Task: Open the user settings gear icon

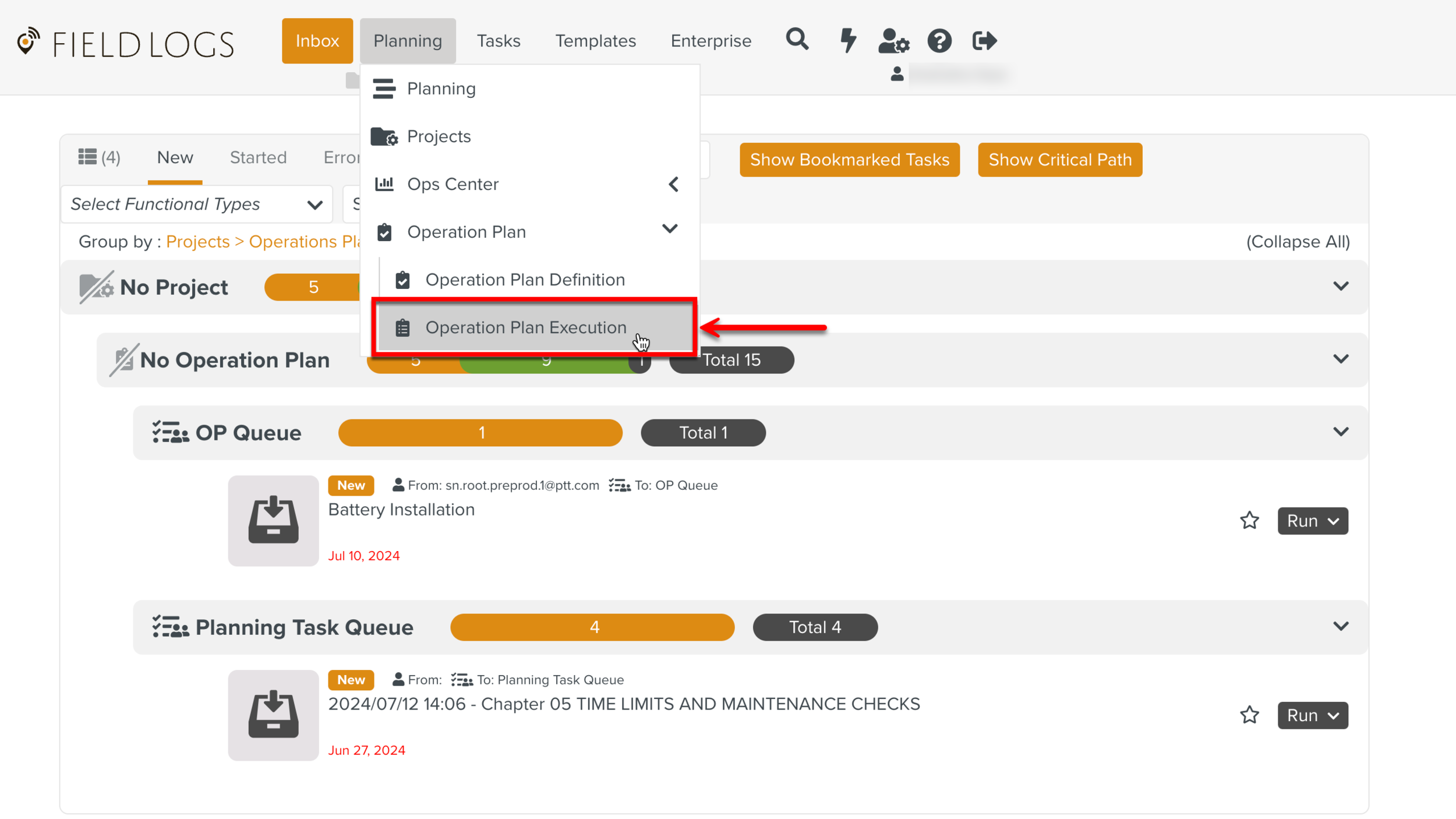Action: click(x=893, y=41)
